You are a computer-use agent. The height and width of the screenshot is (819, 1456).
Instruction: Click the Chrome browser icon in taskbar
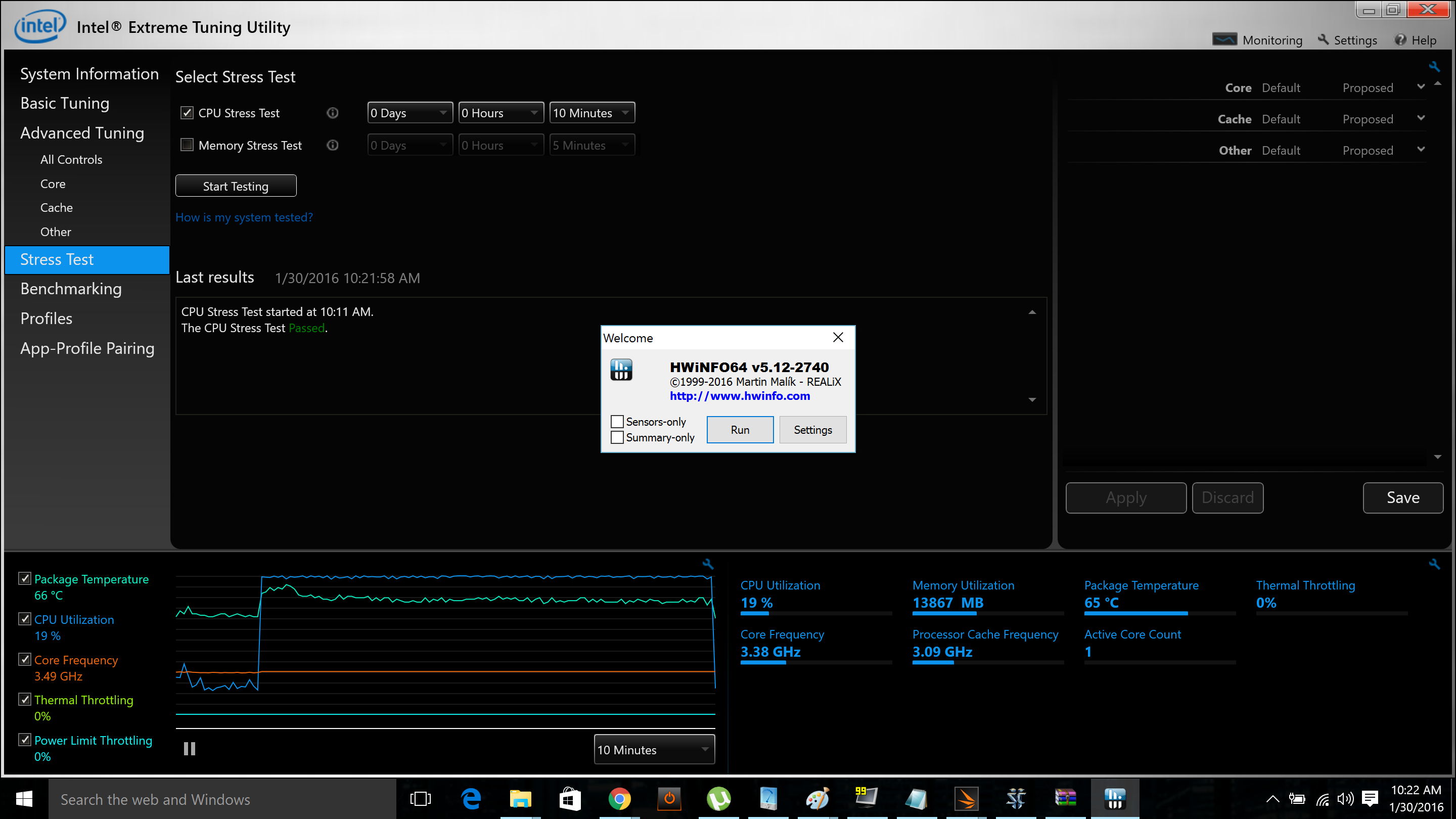click(619, 798)
